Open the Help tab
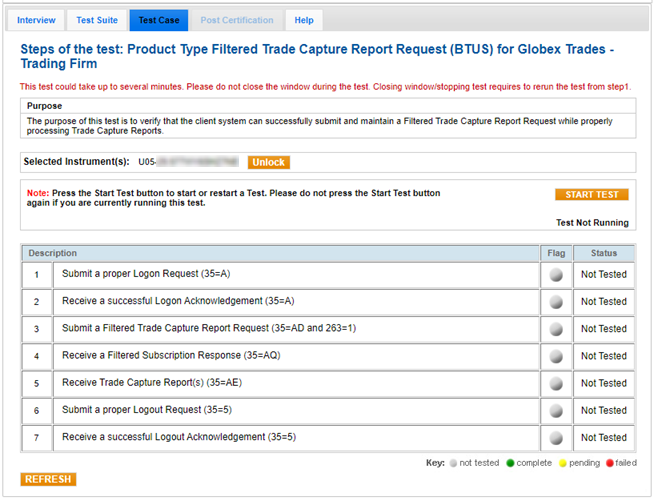 [x=303, y=20]
